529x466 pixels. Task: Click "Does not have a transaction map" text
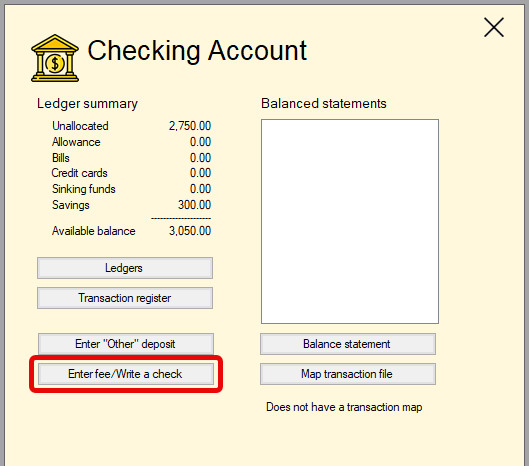coord(344,407)
